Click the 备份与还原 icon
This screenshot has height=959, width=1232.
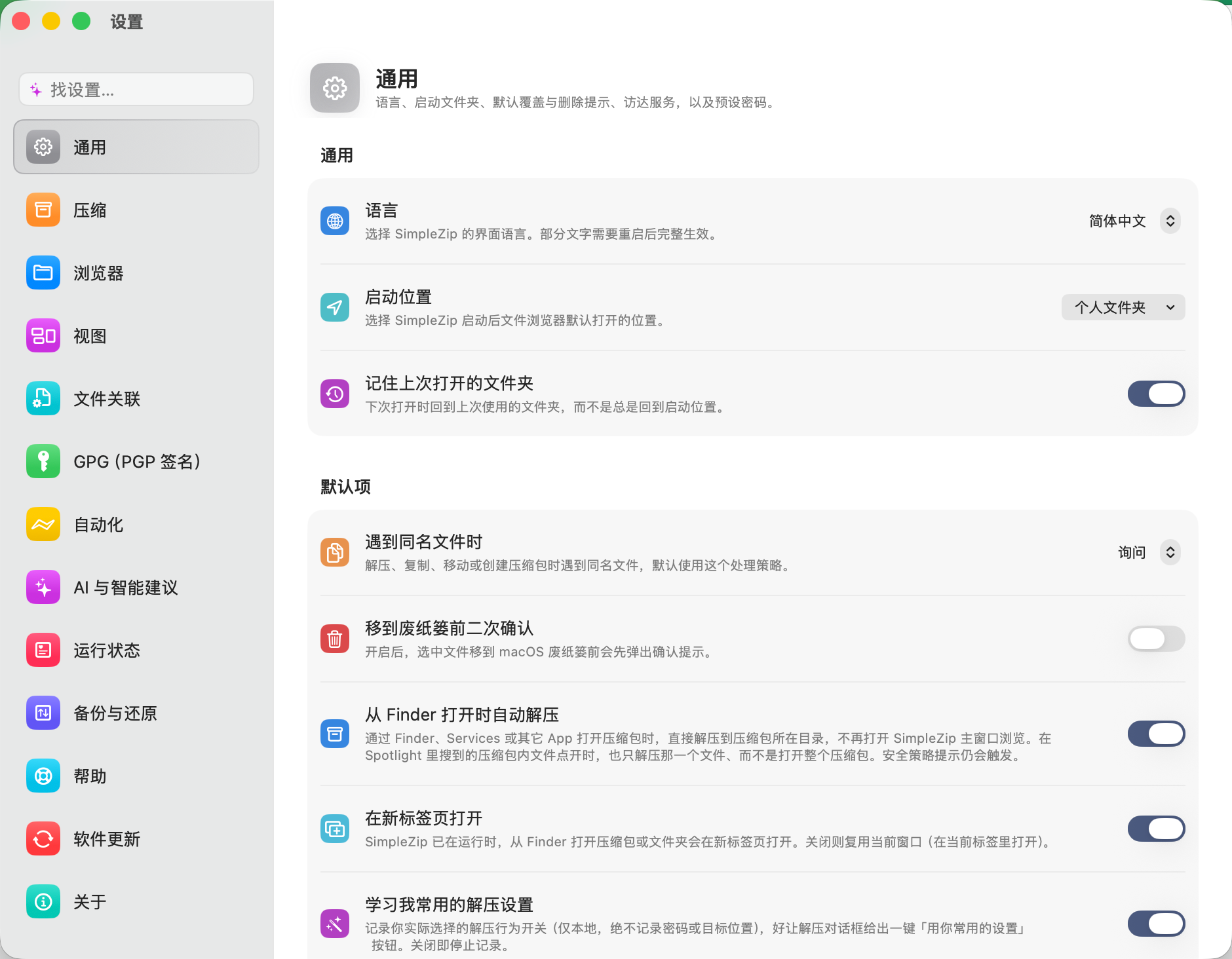point(43,713)
